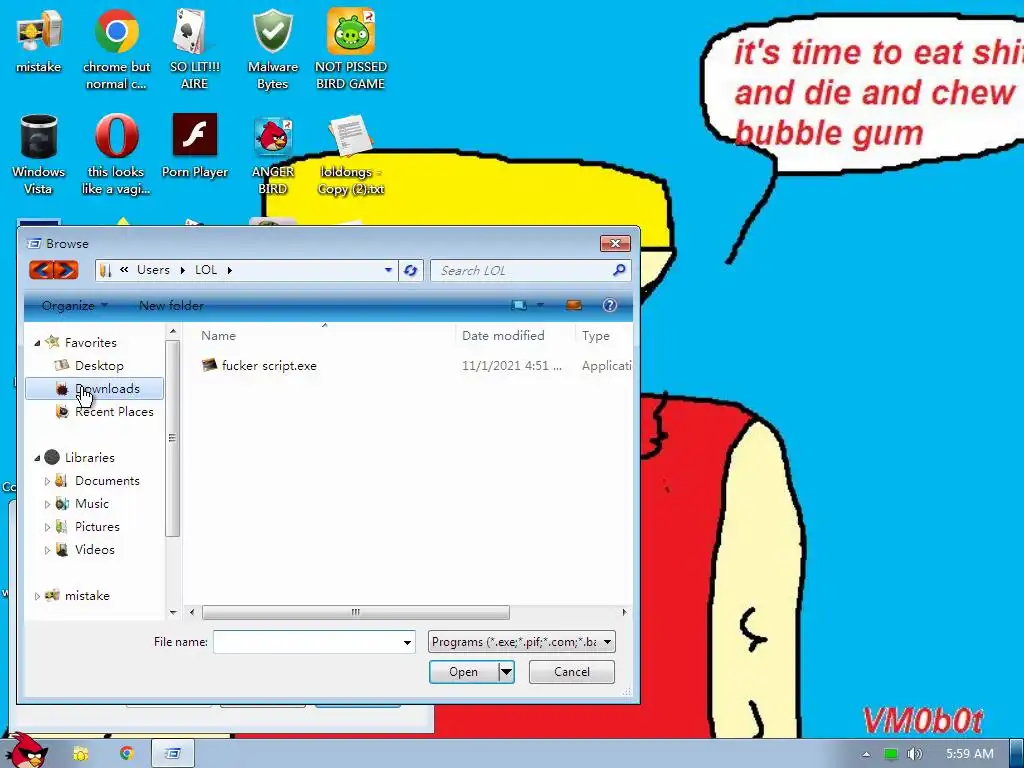Viewport: 1024px width, 768px height.
Task: Collapse the Libraries tree group
Action: tap(37, 458)
